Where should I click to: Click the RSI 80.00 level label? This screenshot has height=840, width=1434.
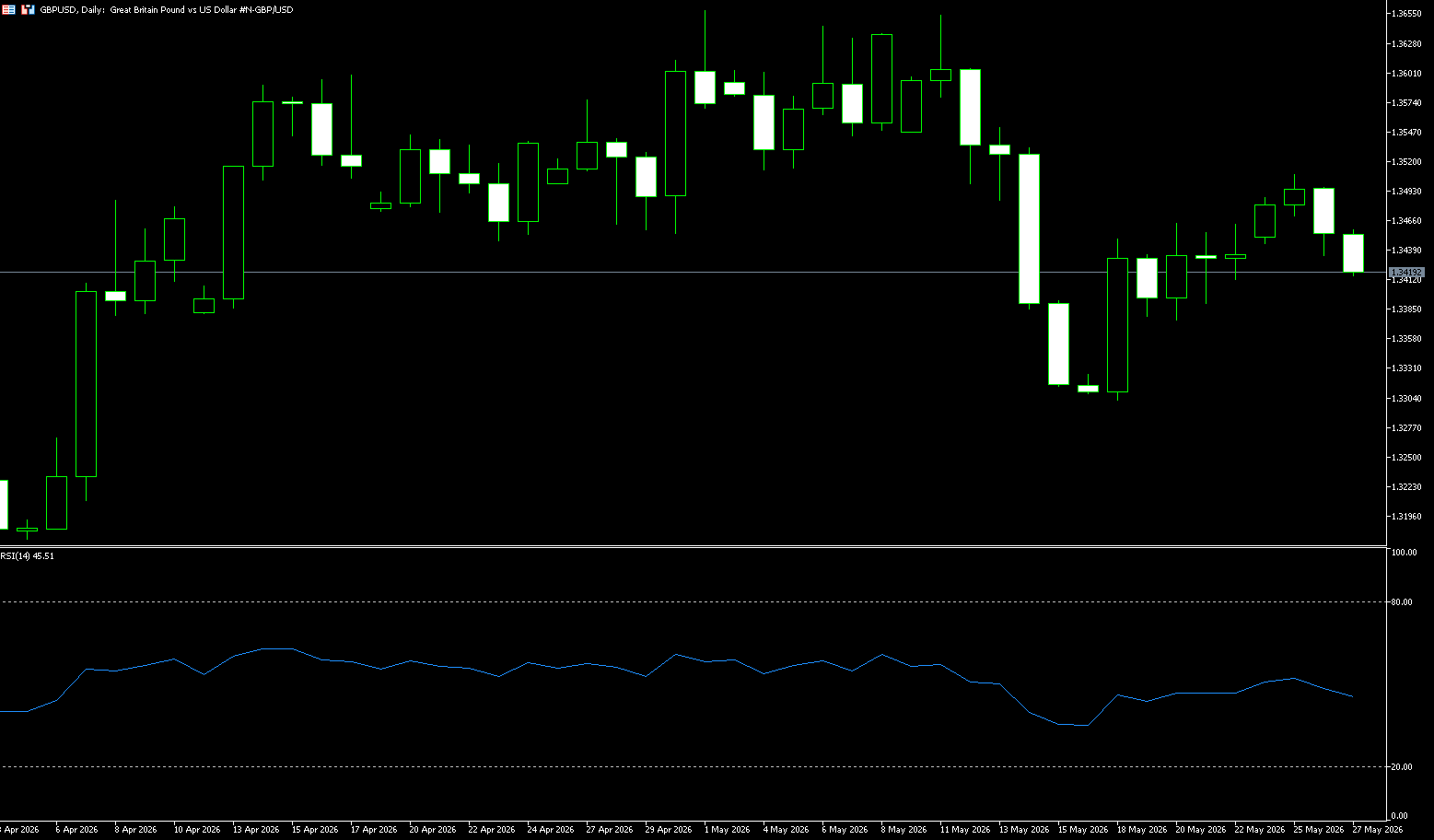1402,602
